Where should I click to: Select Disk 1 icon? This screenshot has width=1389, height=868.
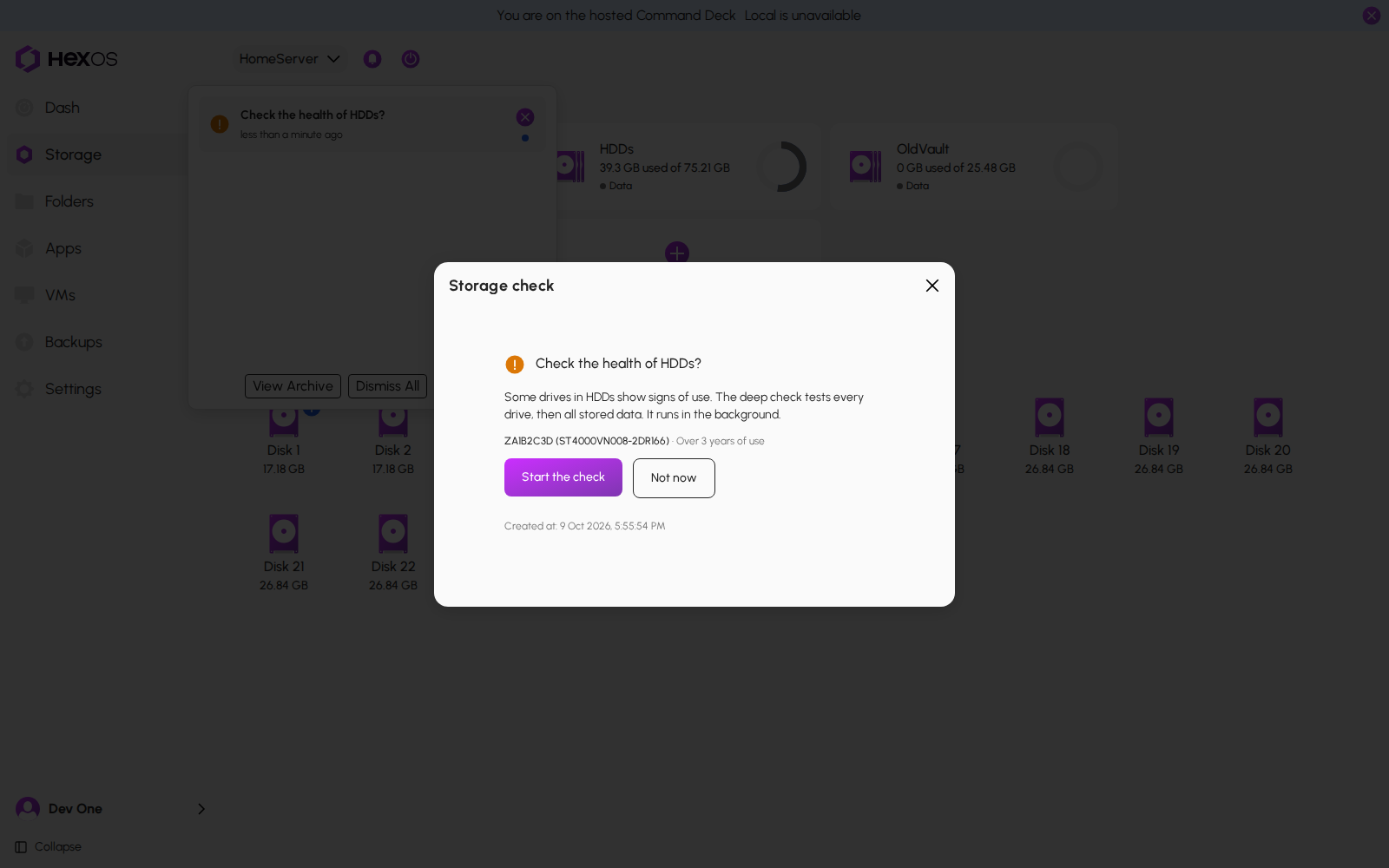pos(284,420)
